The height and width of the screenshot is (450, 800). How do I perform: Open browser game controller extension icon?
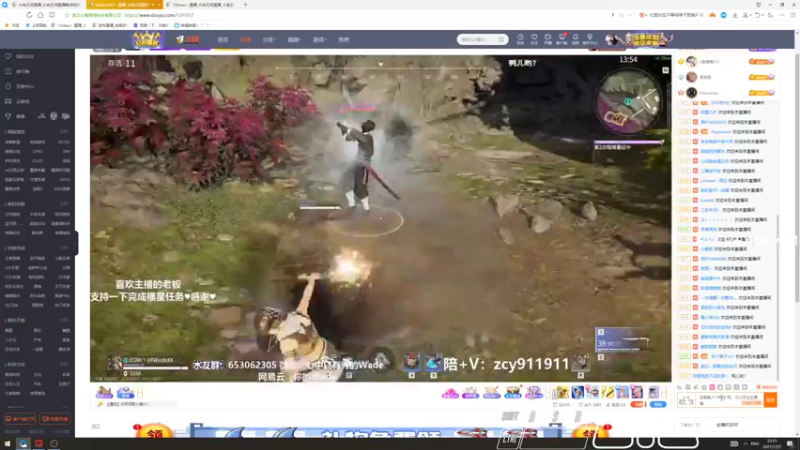coord(712,15)
